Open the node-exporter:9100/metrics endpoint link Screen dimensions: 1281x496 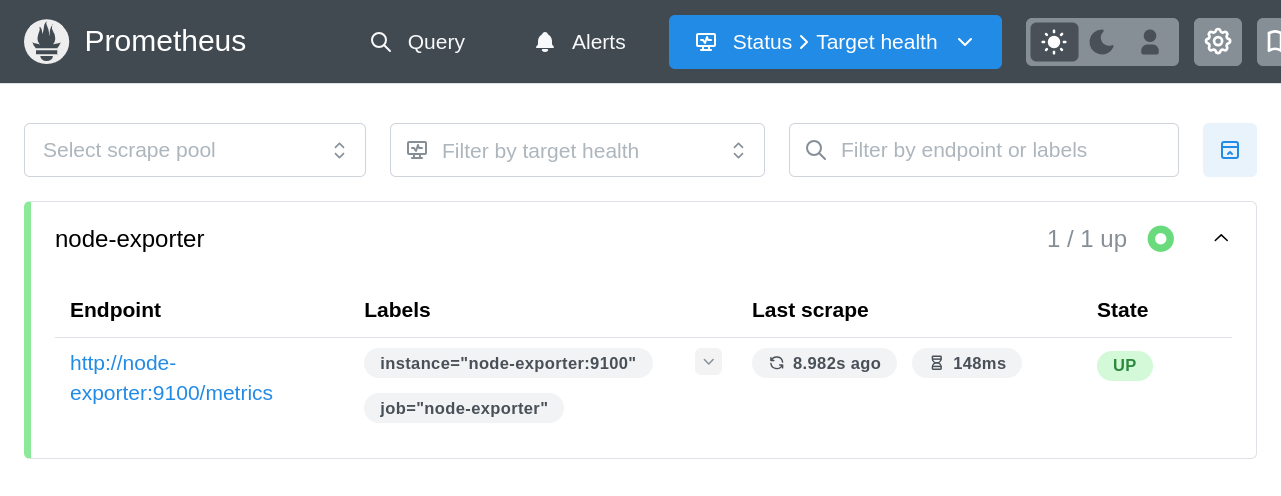pos(171,378)
